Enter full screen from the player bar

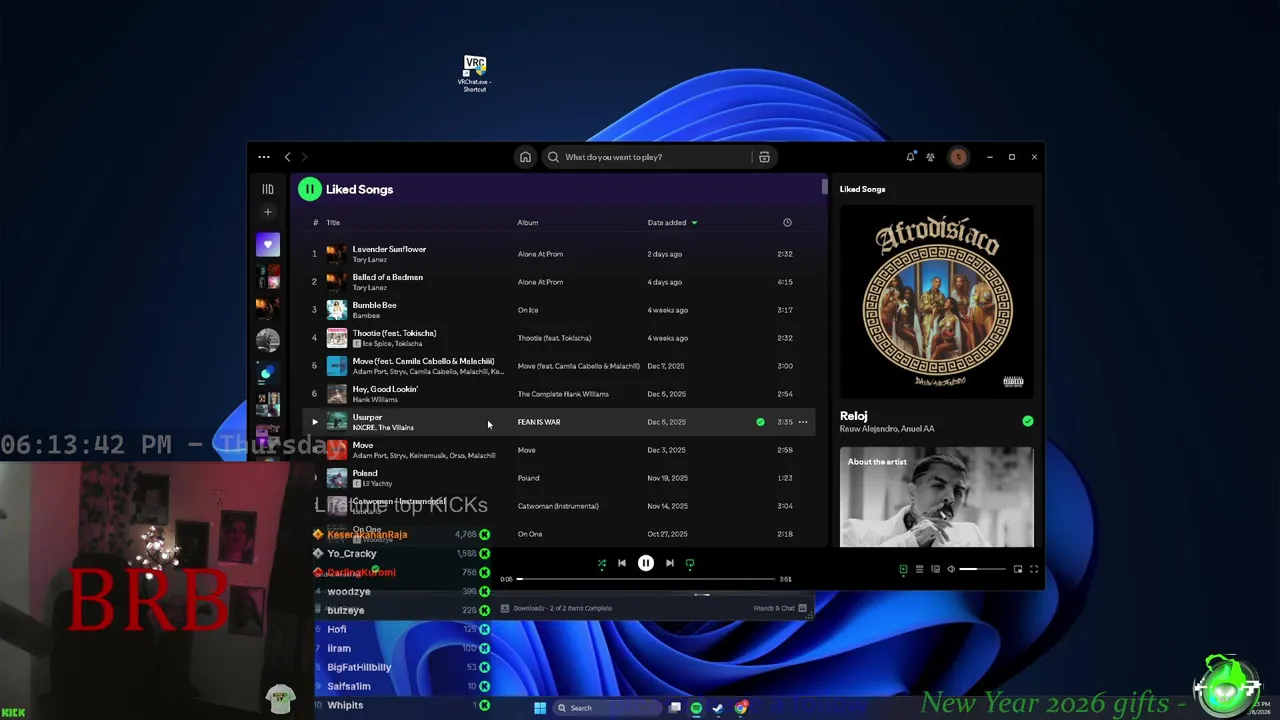1034,569
